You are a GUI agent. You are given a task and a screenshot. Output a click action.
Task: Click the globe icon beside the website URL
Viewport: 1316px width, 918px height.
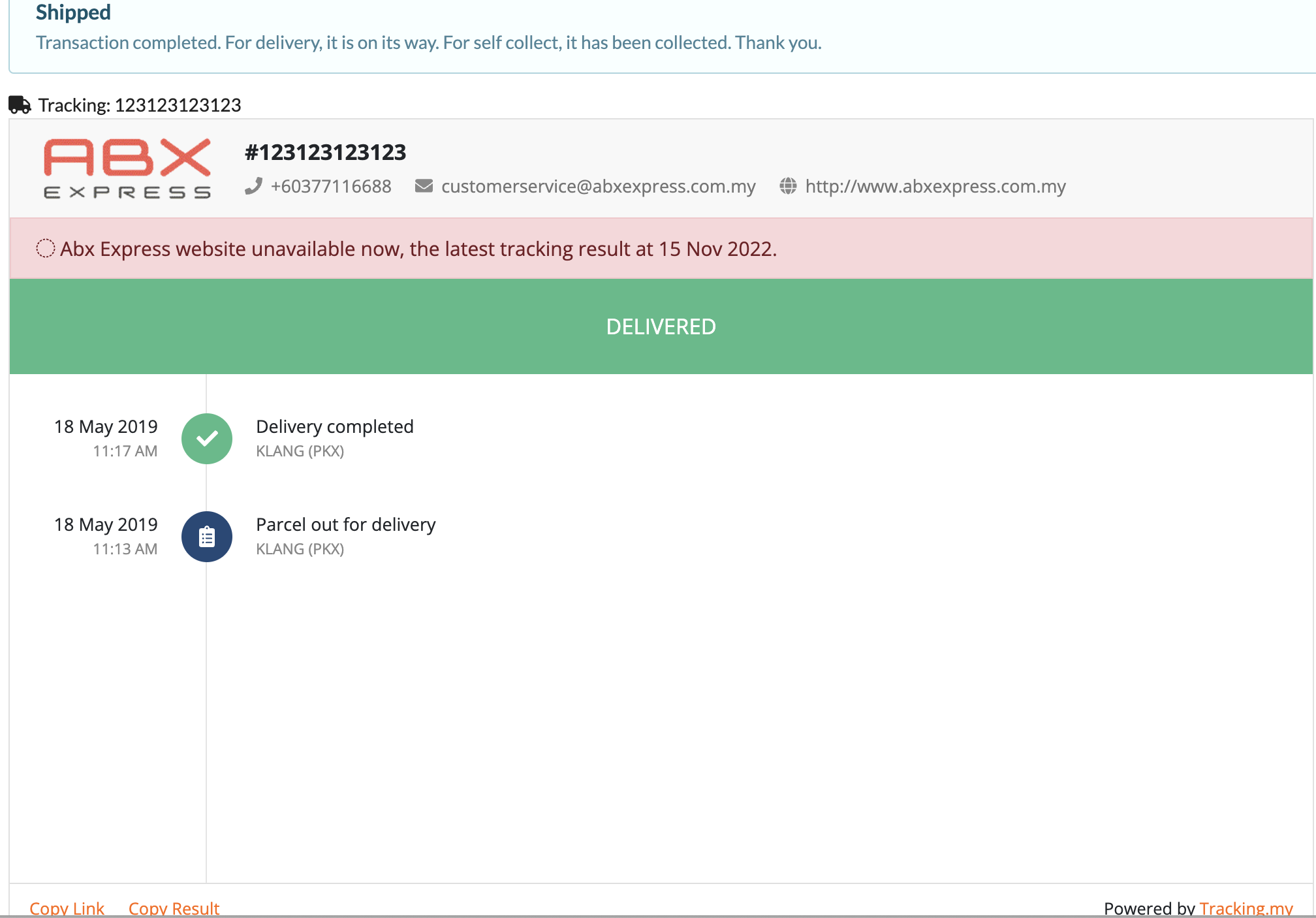[788, 186]
